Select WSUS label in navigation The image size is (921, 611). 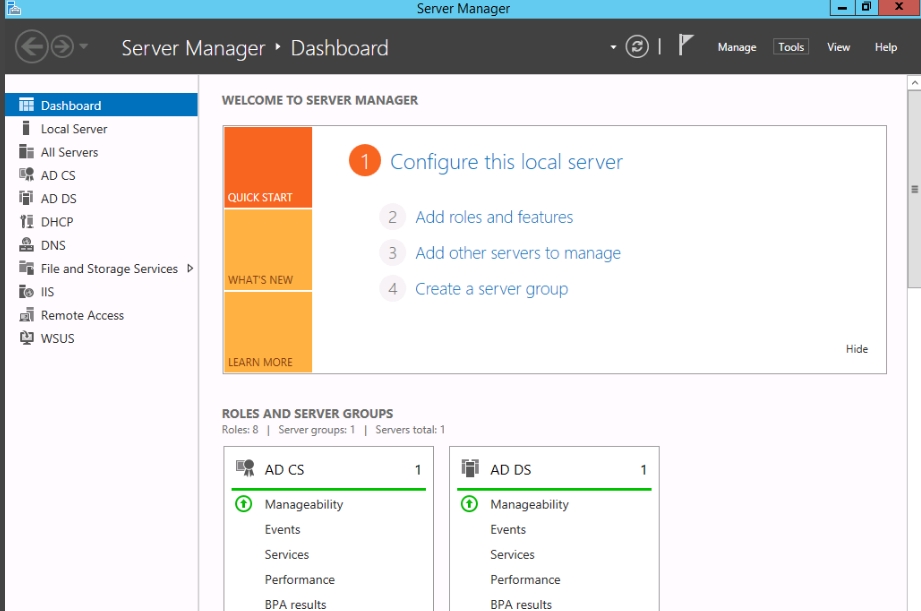(58, 338)
